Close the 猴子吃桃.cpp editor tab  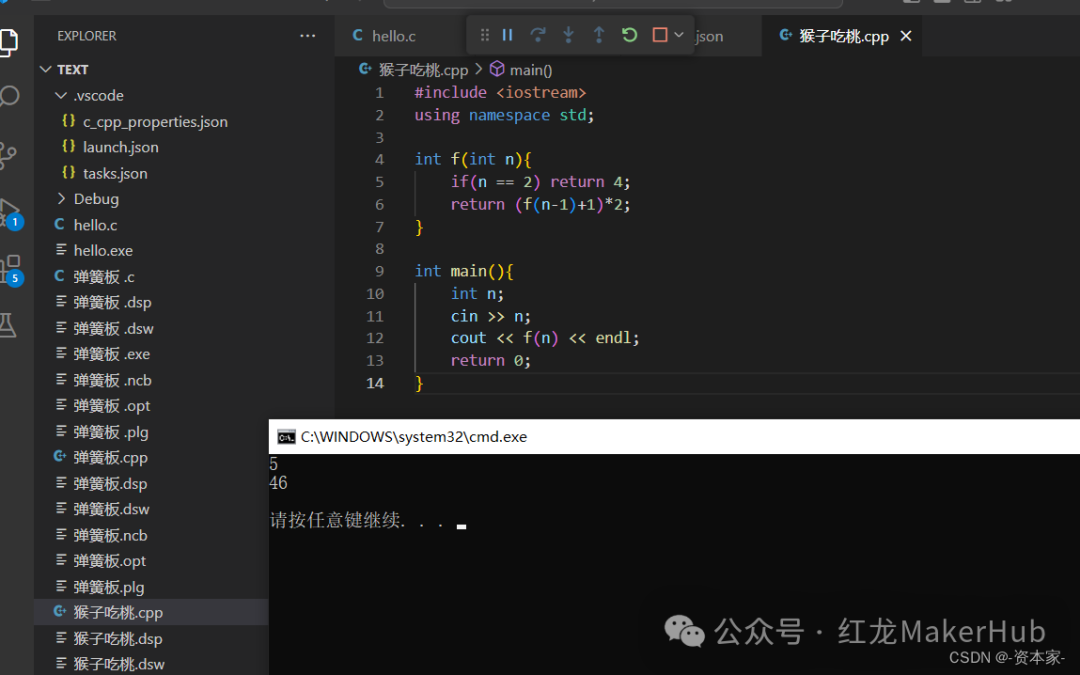(906, 36)
